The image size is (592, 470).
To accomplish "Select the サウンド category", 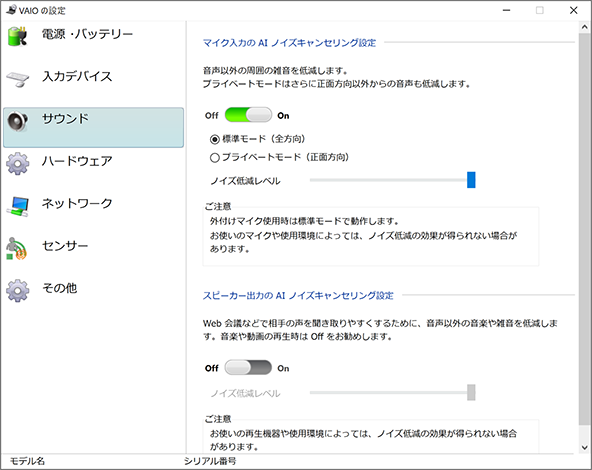I will (93, 127).
